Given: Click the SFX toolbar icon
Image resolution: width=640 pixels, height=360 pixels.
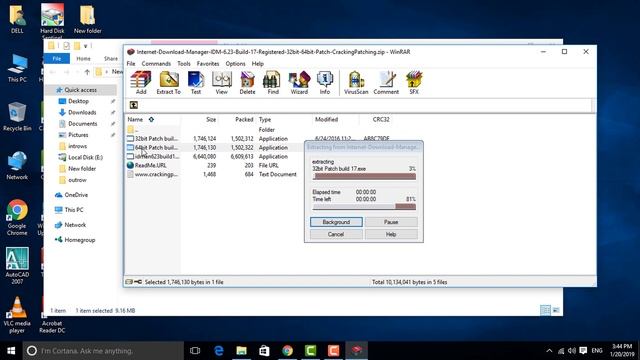Looking at the screenshot, I should click(x=414, y=82).
